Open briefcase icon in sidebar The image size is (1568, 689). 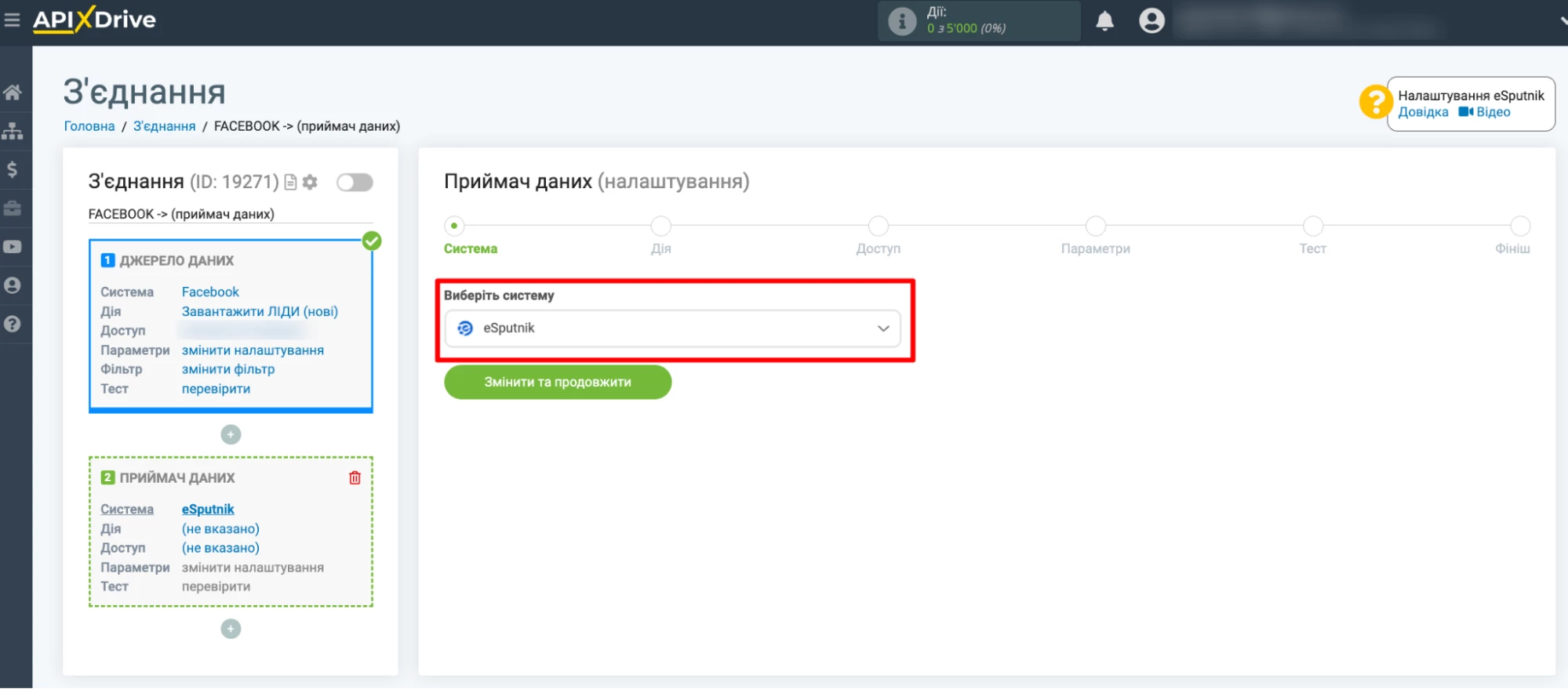point(13,209)
